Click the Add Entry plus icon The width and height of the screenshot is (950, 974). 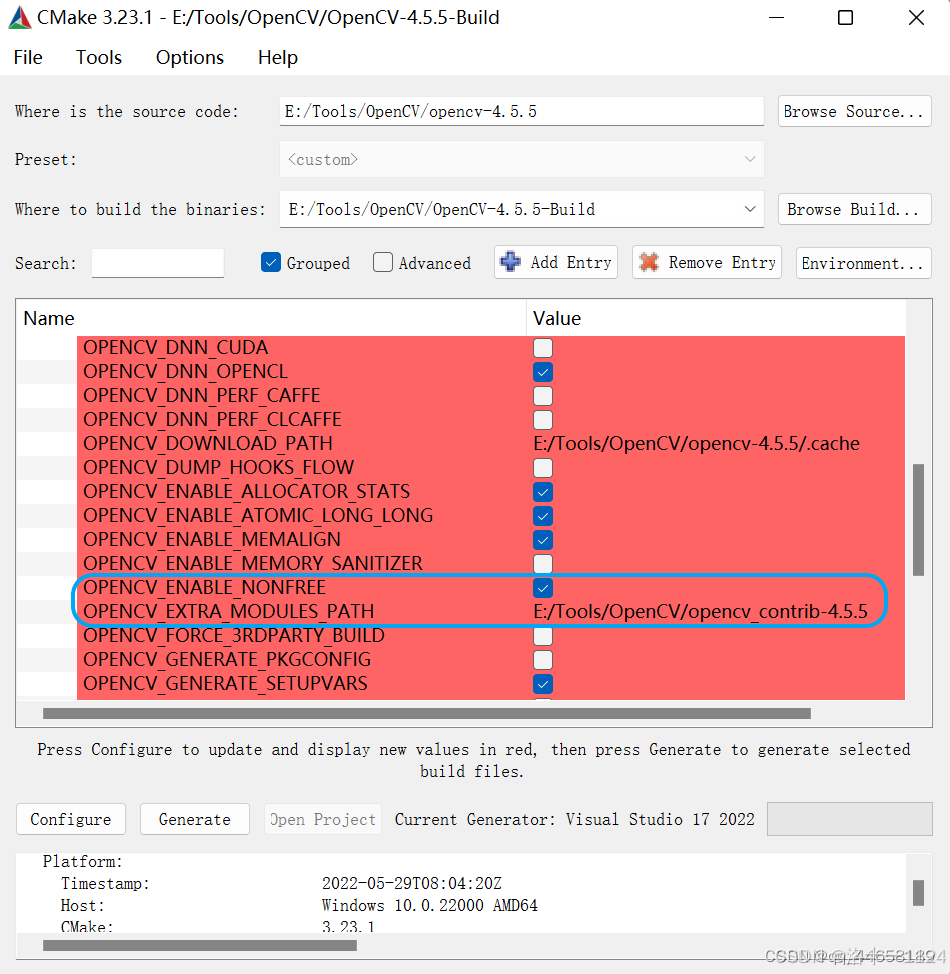pos(512,262)
